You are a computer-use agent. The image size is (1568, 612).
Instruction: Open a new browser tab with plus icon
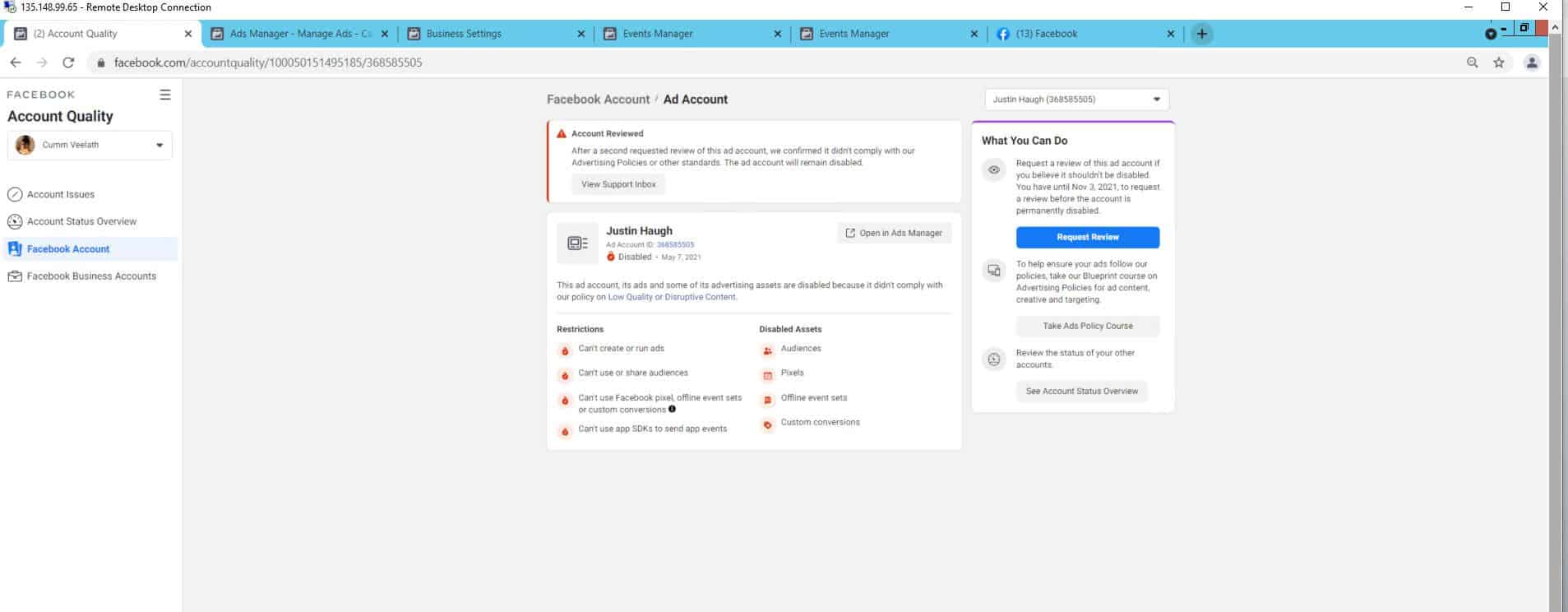point(1201,34)
